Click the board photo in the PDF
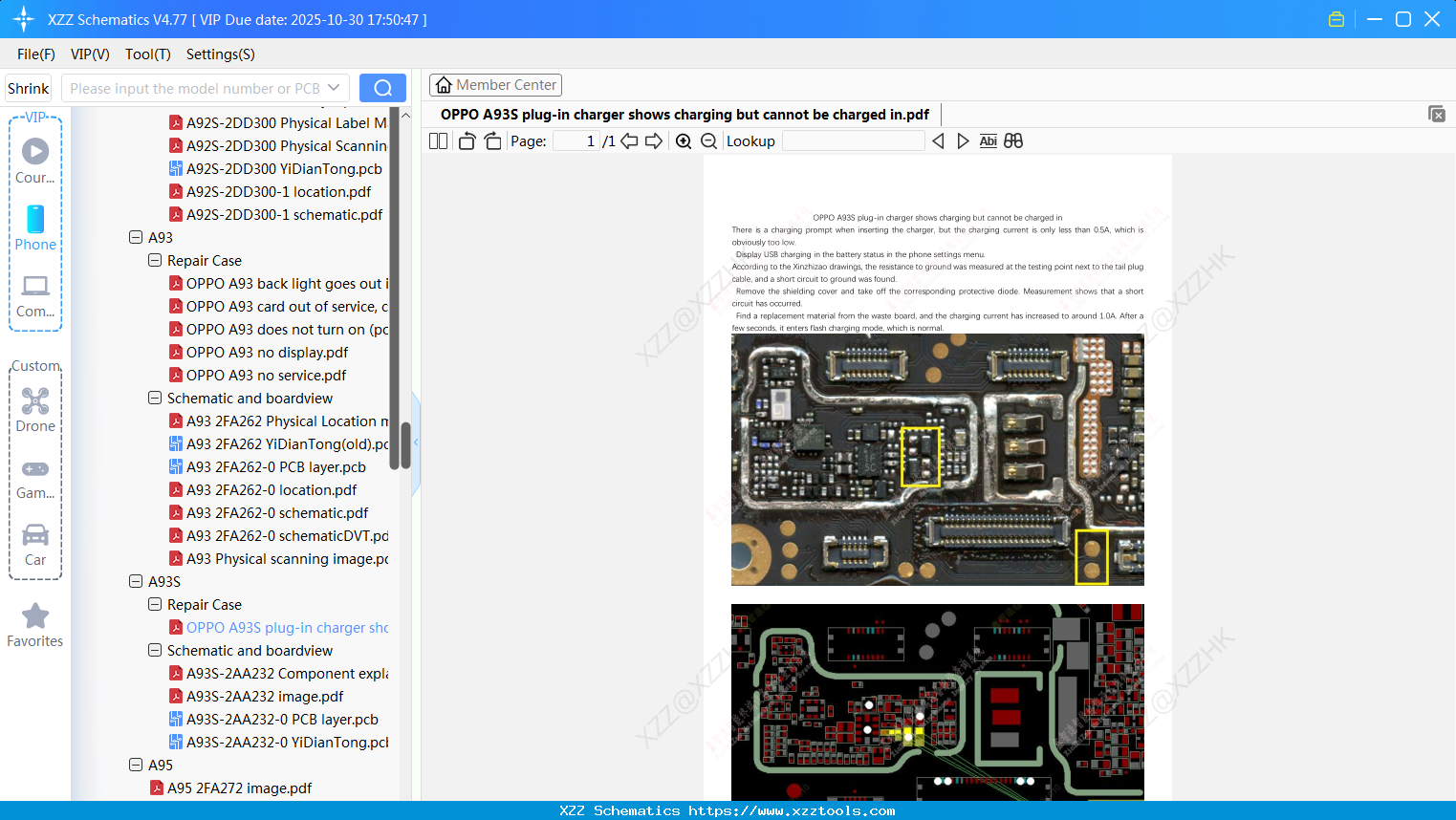Image resolution: width=1456 pixels, height=820 pixels. click(937, 460)
